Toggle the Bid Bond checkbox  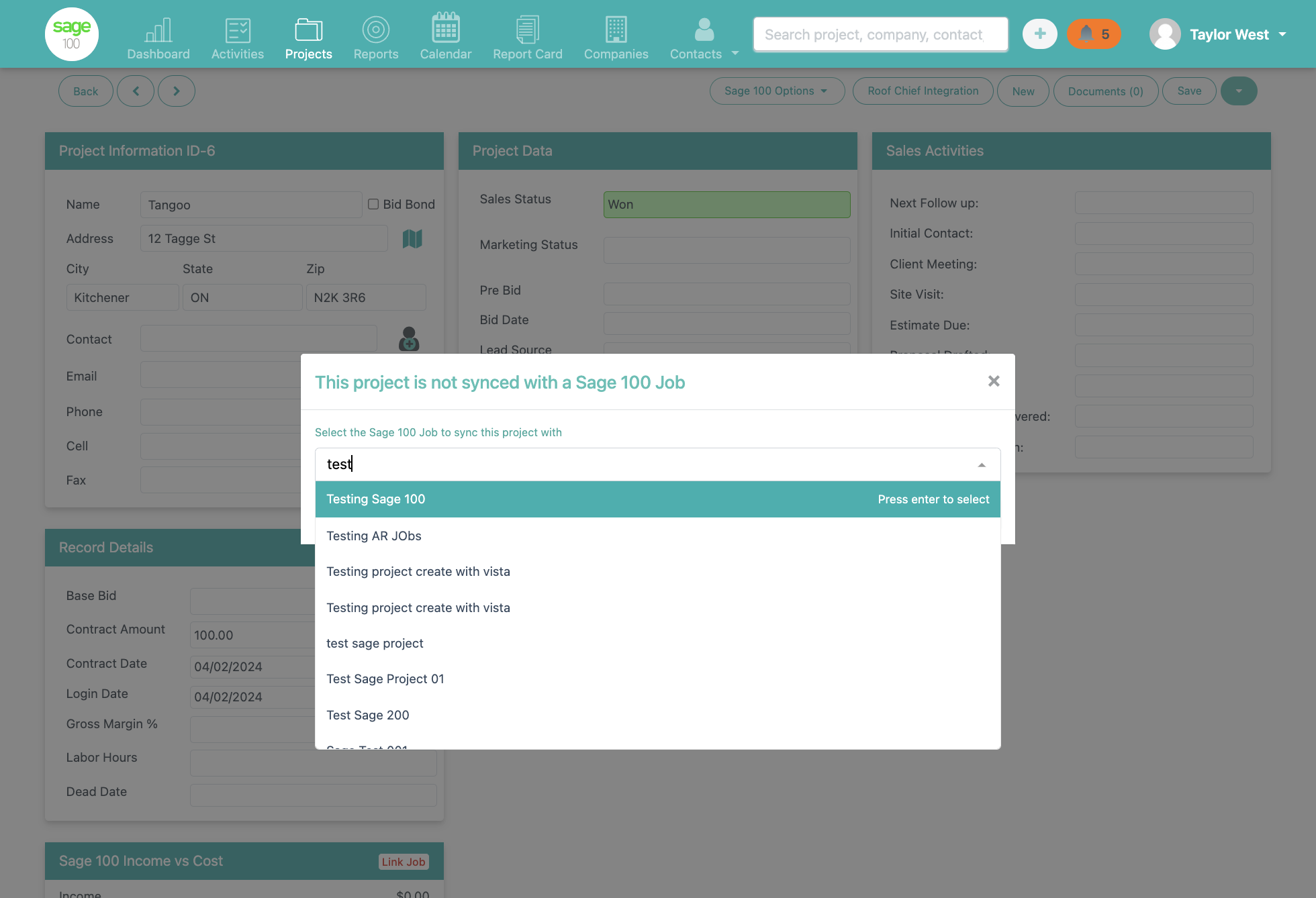(x=373, y=204)
